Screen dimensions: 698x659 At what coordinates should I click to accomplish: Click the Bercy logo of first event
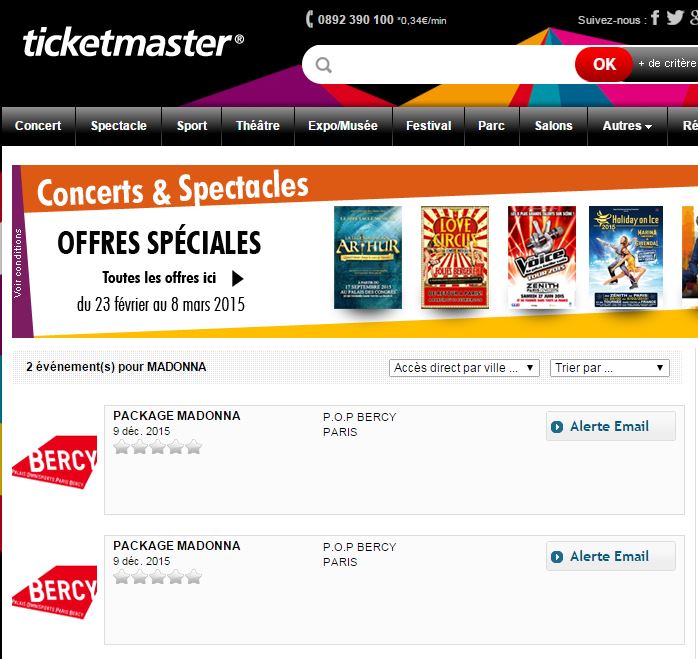(55, 462)
